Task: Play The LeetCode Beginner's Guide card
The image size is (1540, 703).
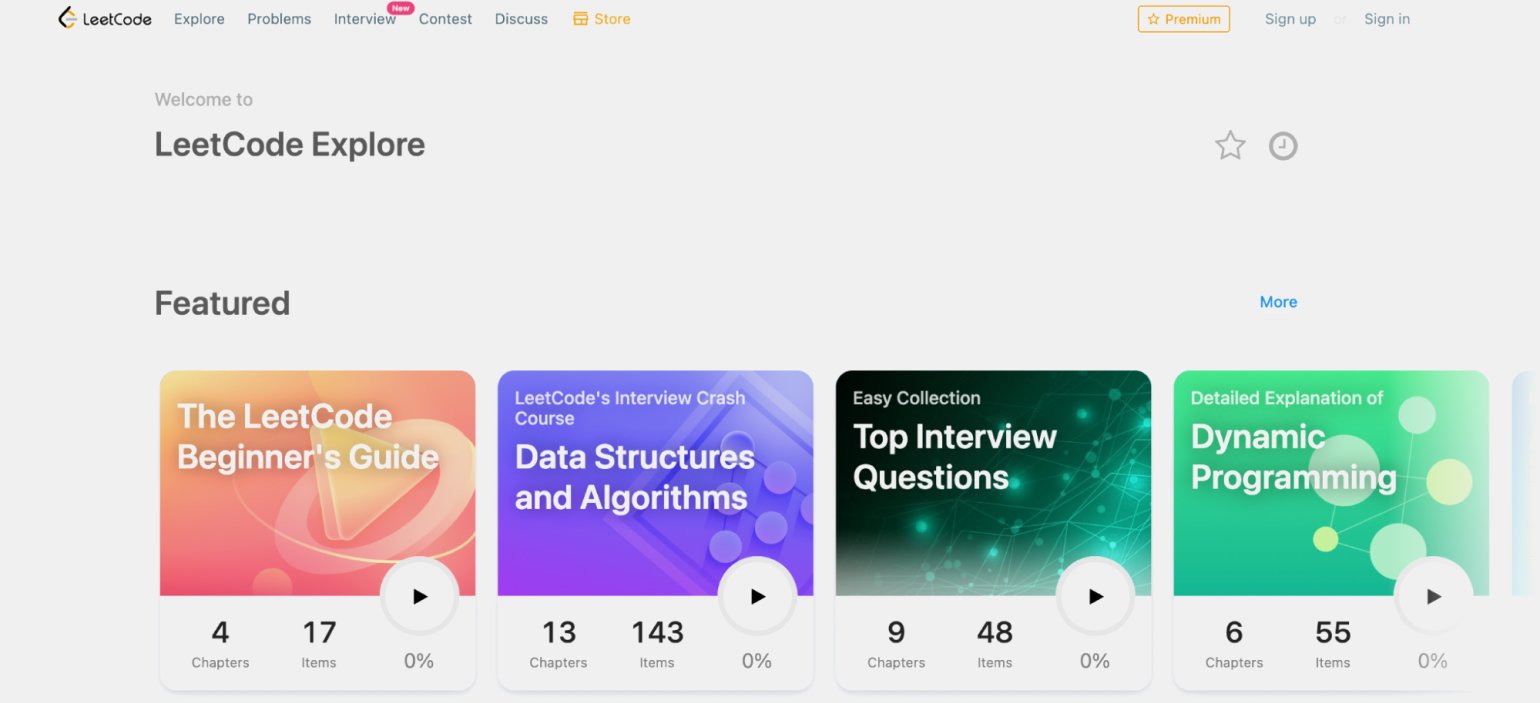Action: [x=420, y=596]
